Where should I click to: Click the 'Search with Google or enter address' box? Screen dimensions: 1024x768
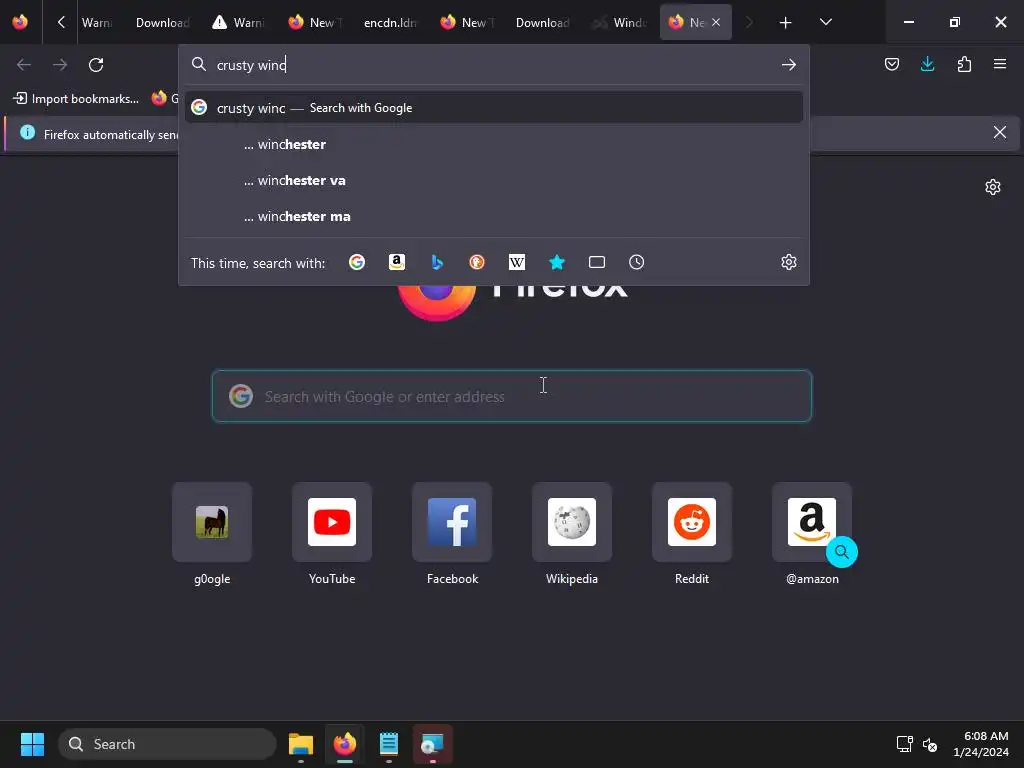click(x=512, y=396)
